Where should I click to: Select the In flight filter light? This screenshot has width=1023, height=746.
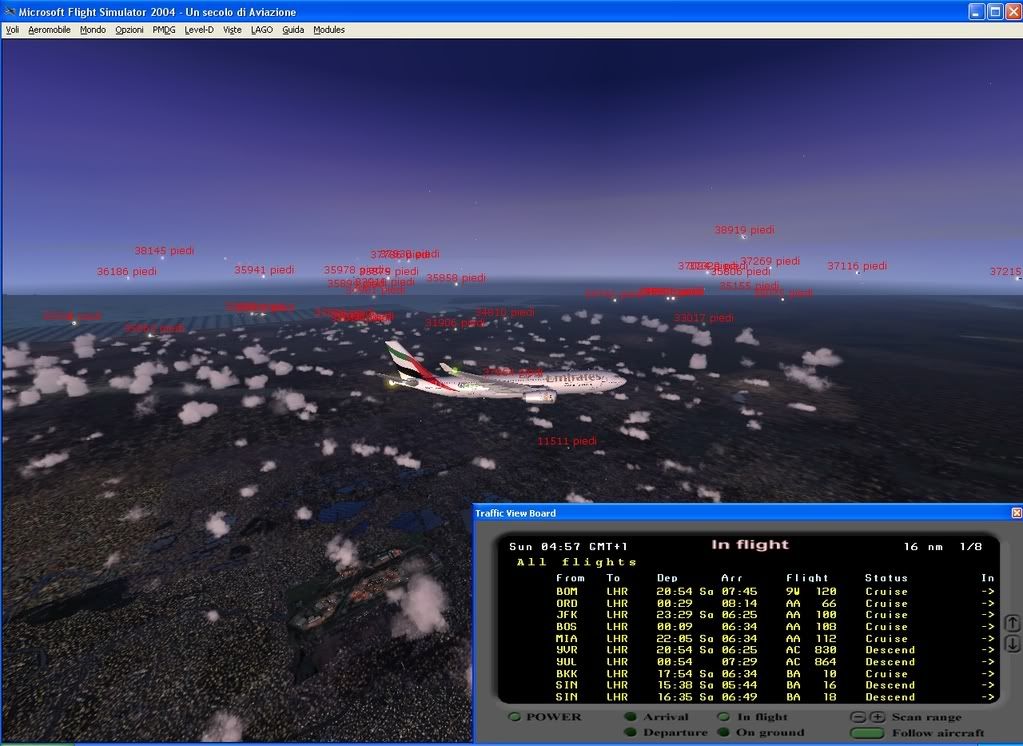click(723, 717)
